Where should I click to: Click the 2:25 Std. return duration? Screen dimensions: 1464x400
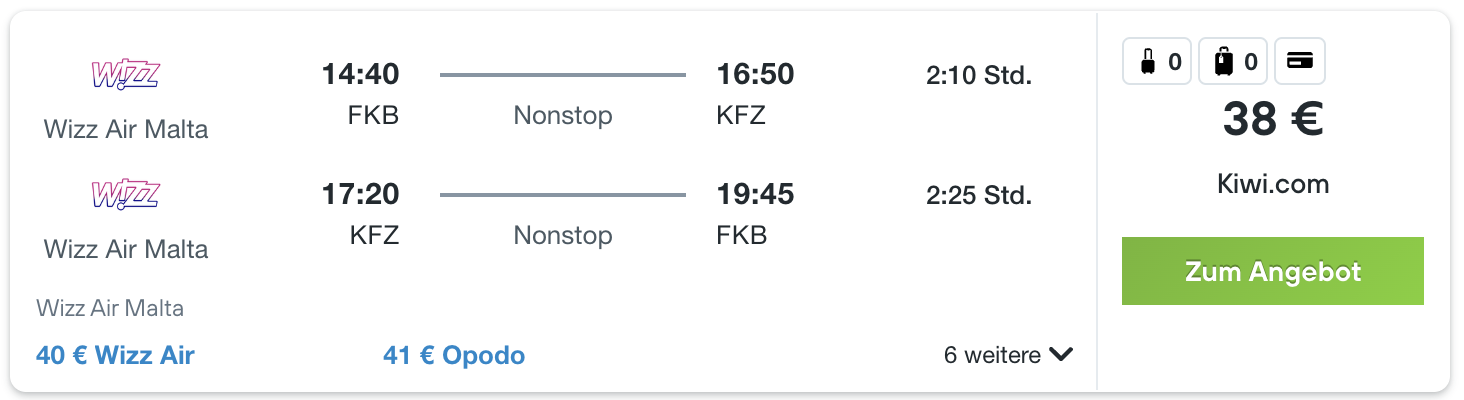click(979, 195)
